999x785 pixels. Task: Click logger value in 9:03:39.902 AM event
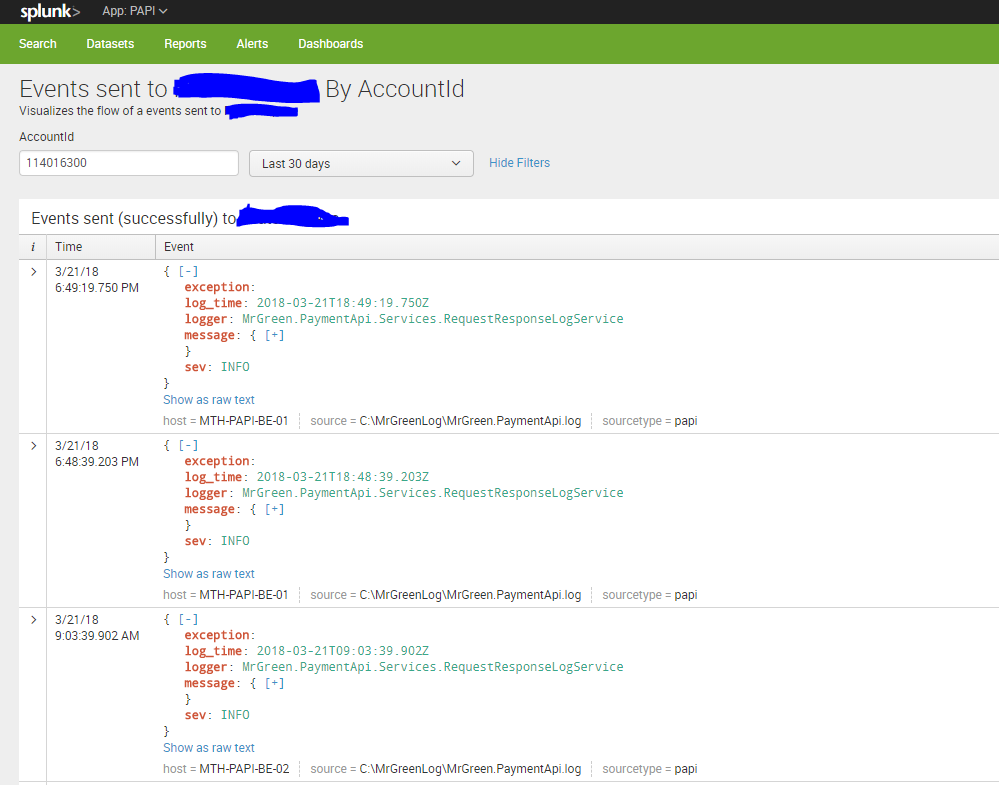433,667
